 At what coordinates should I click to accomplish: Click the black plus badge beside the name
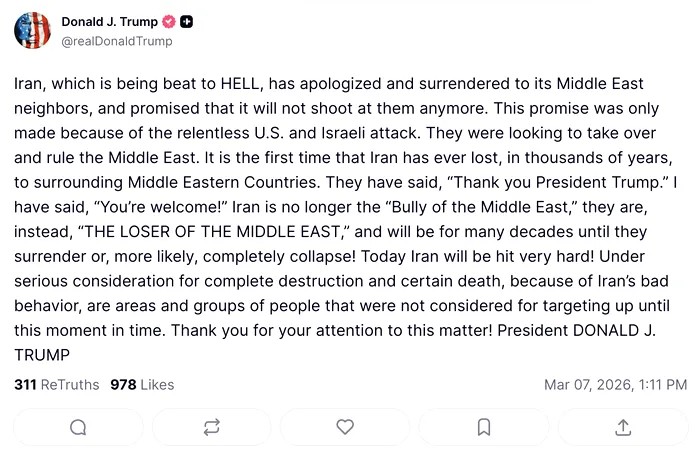point(187,22)
